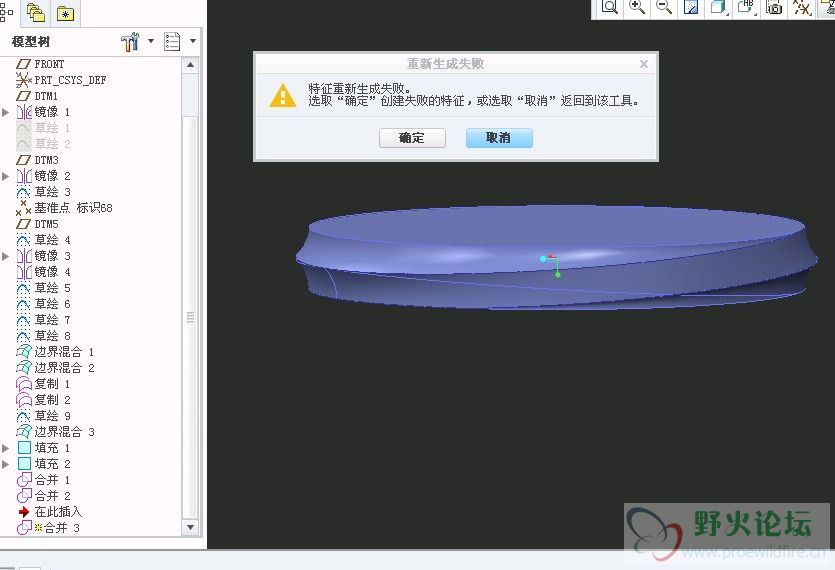Click OK (确定) in regeneration failed dialog

pyautogui.click(x=412, y=138)
